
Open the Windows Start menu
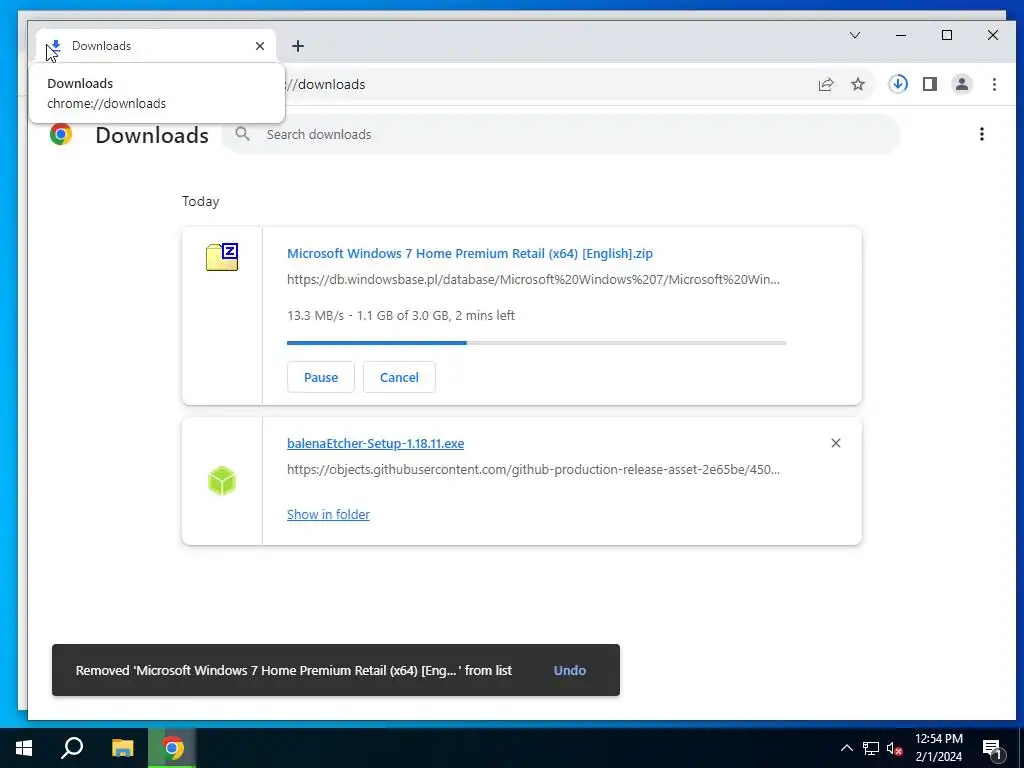[x=24, y=748]
